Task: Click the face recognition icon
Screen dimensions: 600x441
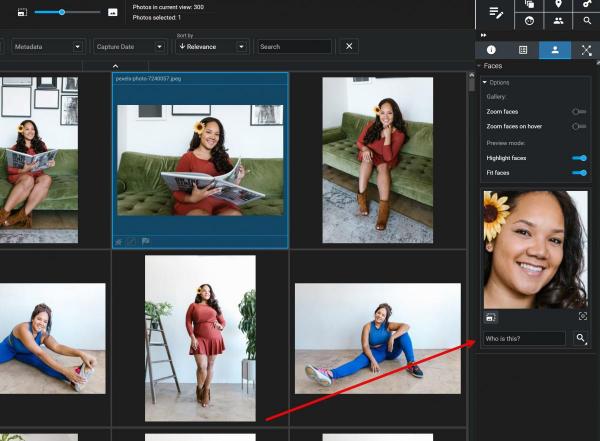Action: point(529,21)
